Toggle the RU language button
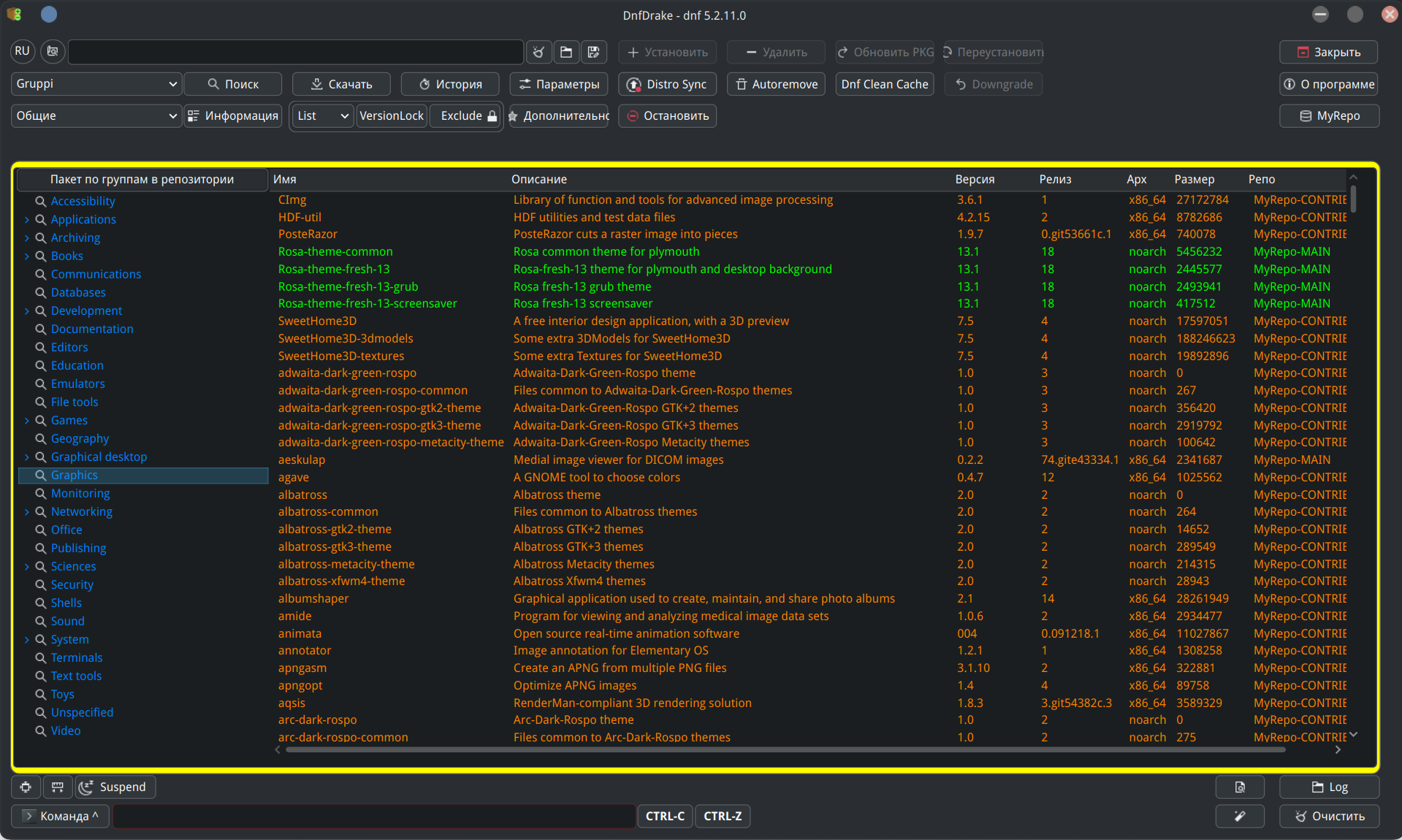Screen dimensions: 1402x840 [22, 51]
